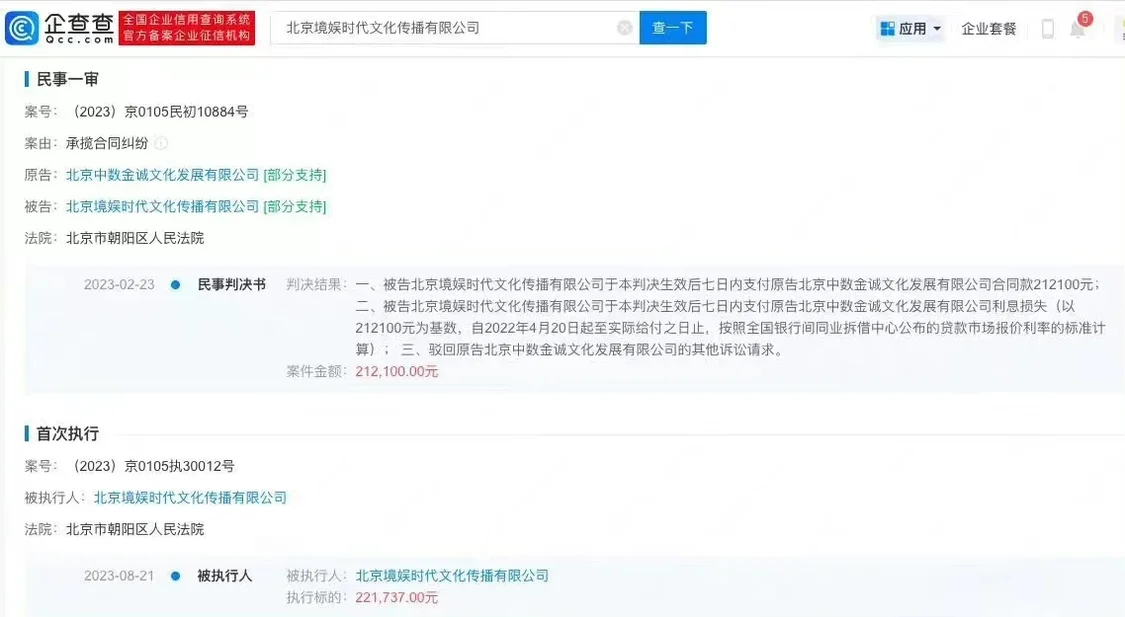
Task: Open plaintiff 北京中数金诚文化发展有限公司 link
Action: pyautogui.click(x=162, y=175)
